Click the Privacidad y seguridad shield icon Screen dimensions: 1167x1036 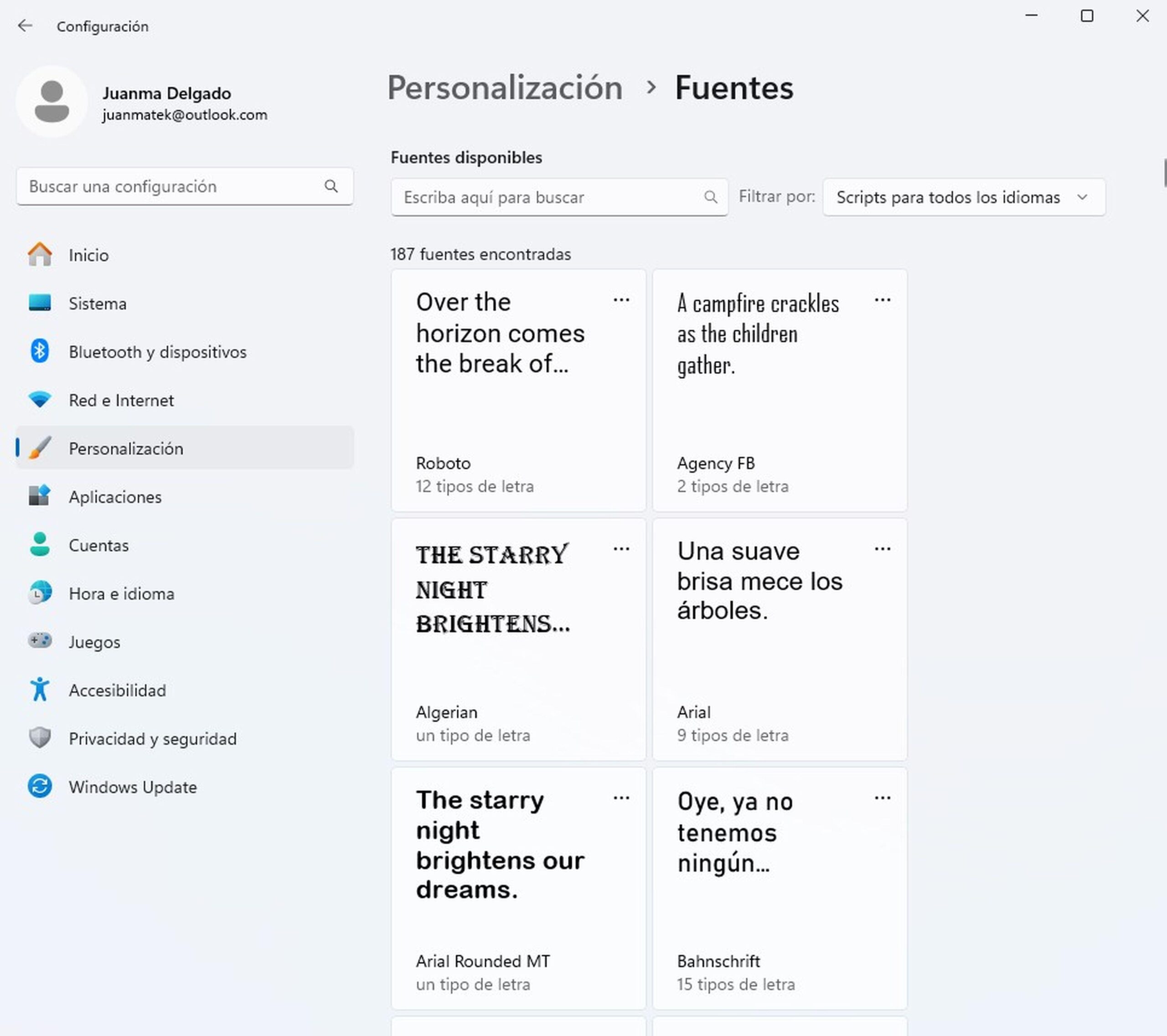pos(40,738)
